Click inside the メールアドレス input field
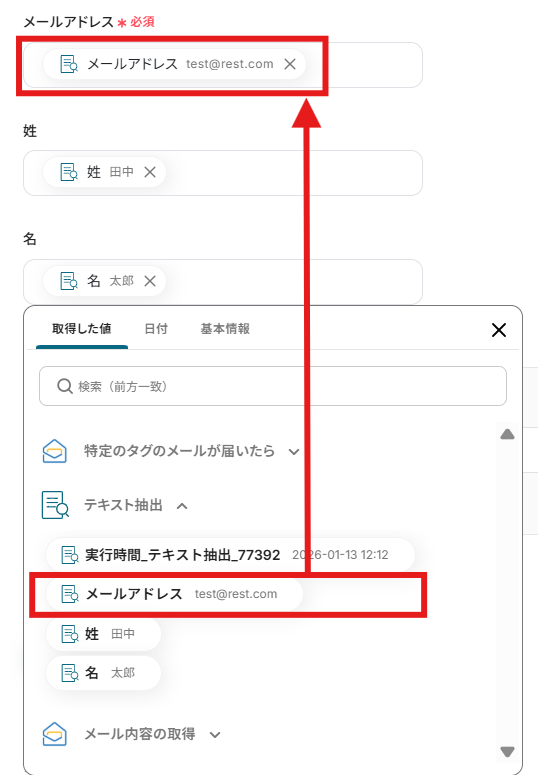 (x=223, y=65)
